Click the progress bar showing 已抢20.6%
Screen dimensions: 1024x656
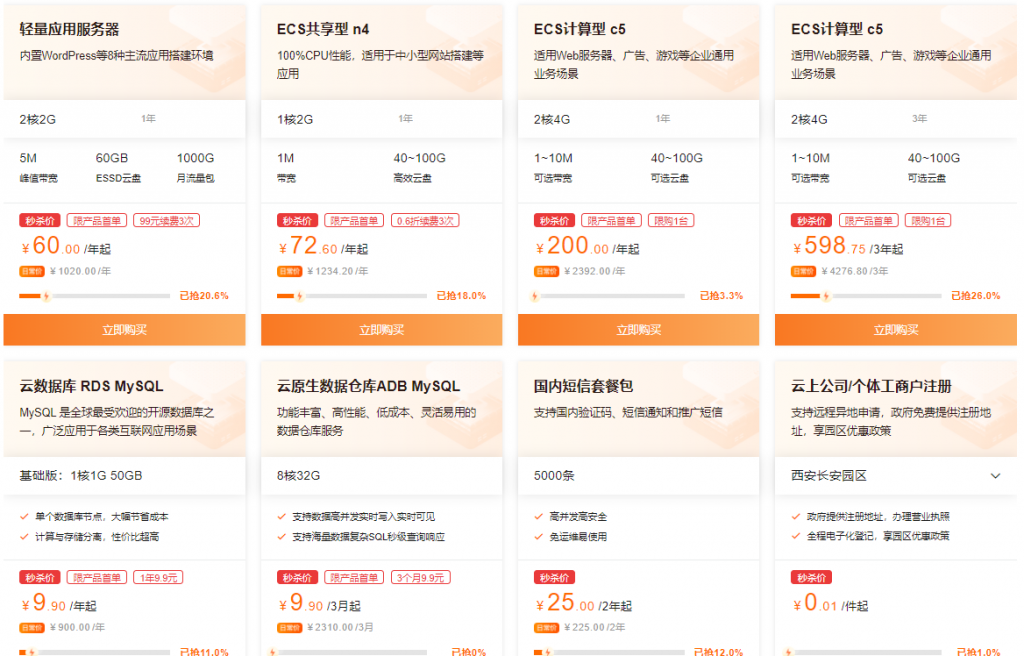tap(94, 296)
